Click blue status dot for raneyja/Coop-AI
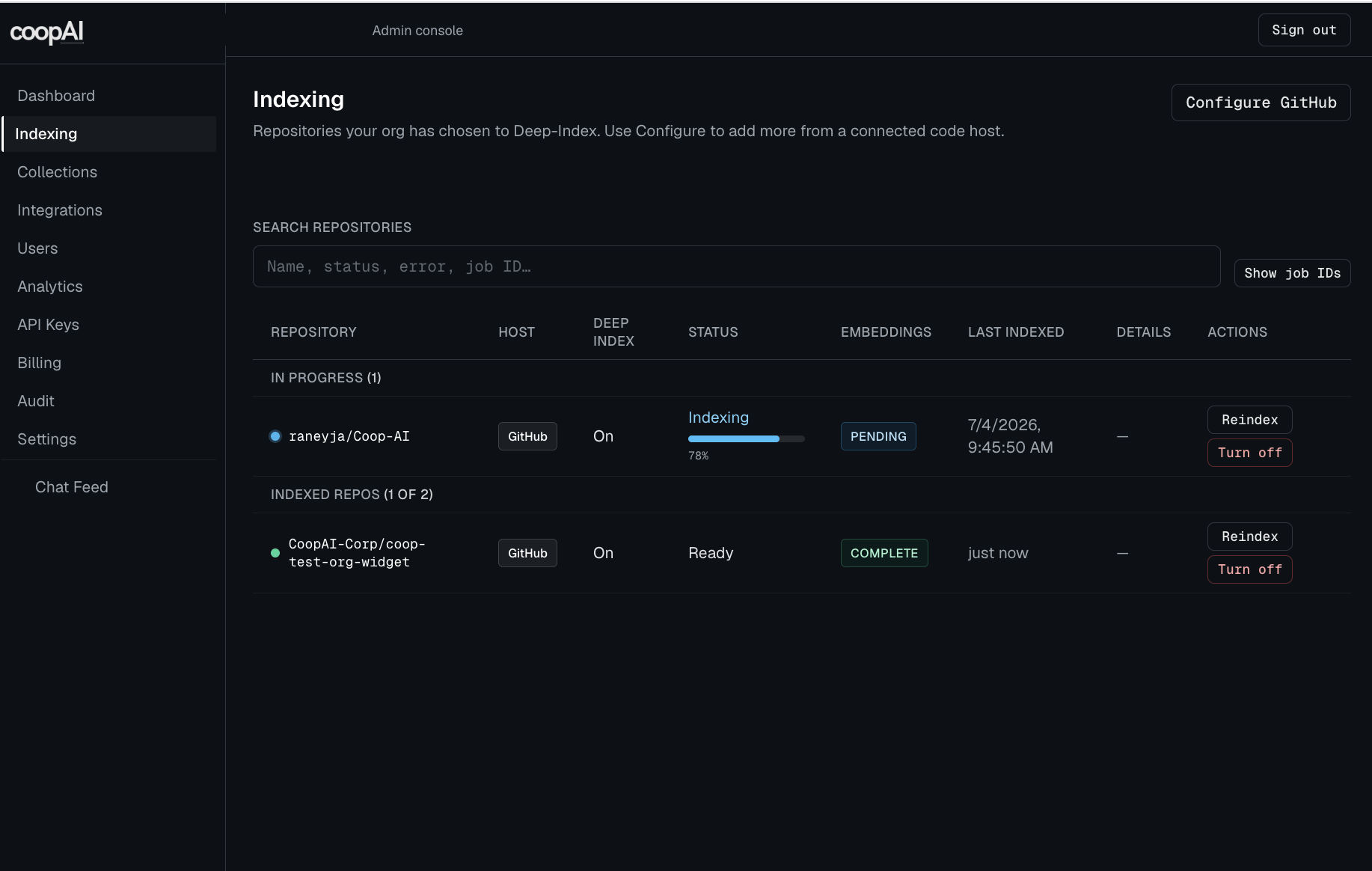This screenshot has height=871, width=1372. point(275,436)
